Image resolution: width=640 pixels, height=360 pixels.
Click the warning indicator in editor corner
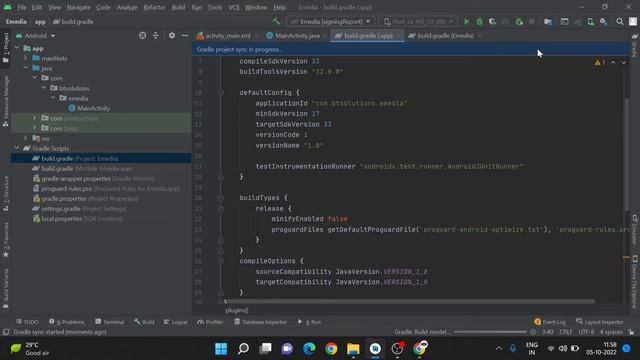tap(600, 62)
